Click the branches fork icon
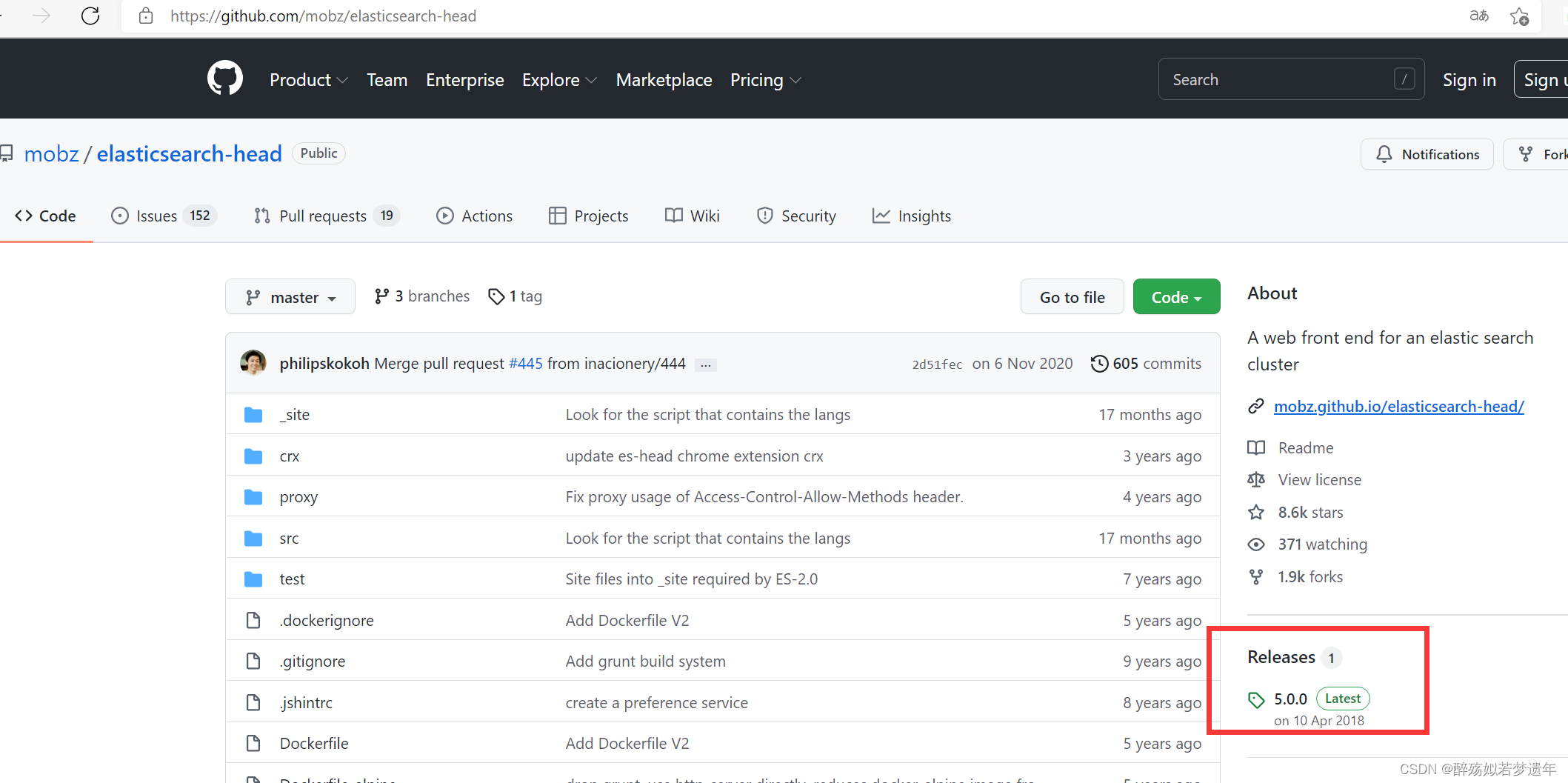The image size is (1568, 783). pos(381,296)
